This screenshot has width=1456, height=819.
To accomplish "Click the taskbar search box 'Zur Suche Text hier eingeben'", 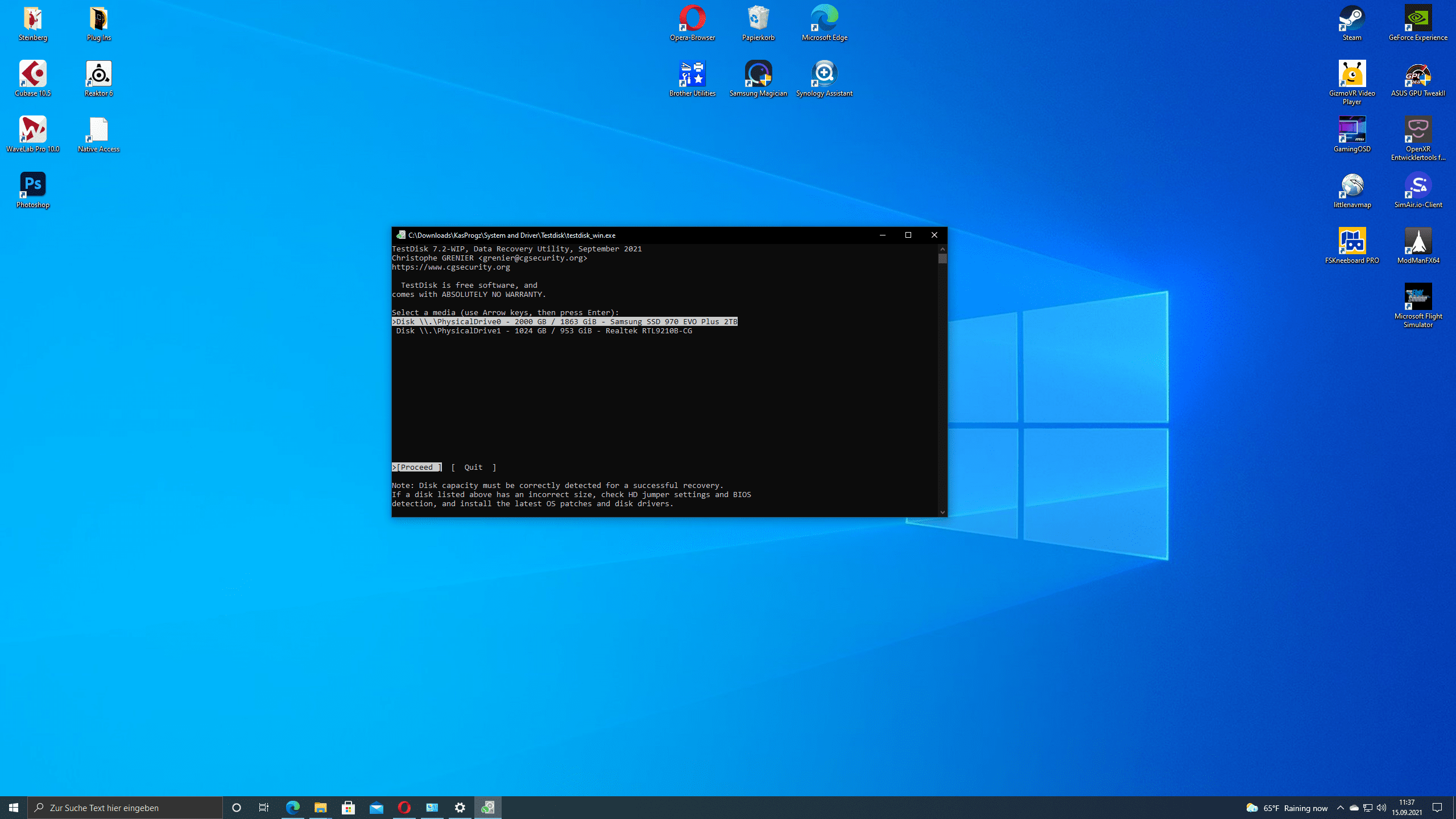I will click(125, 807).
